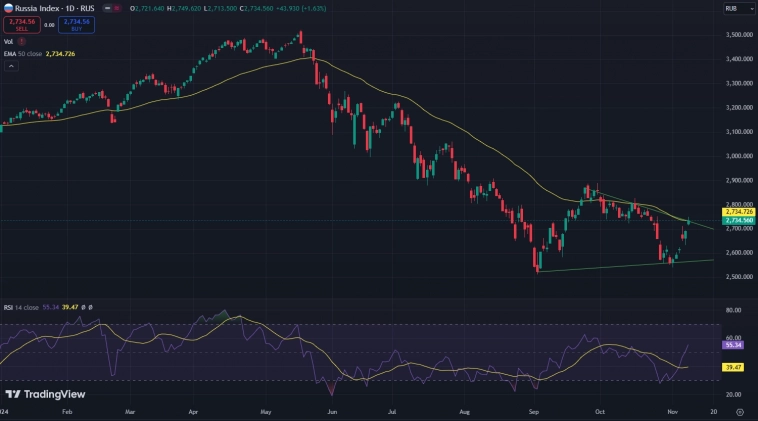Click the high value H2,749.620
Screen dimensions: 758x421
pos(184,8)
